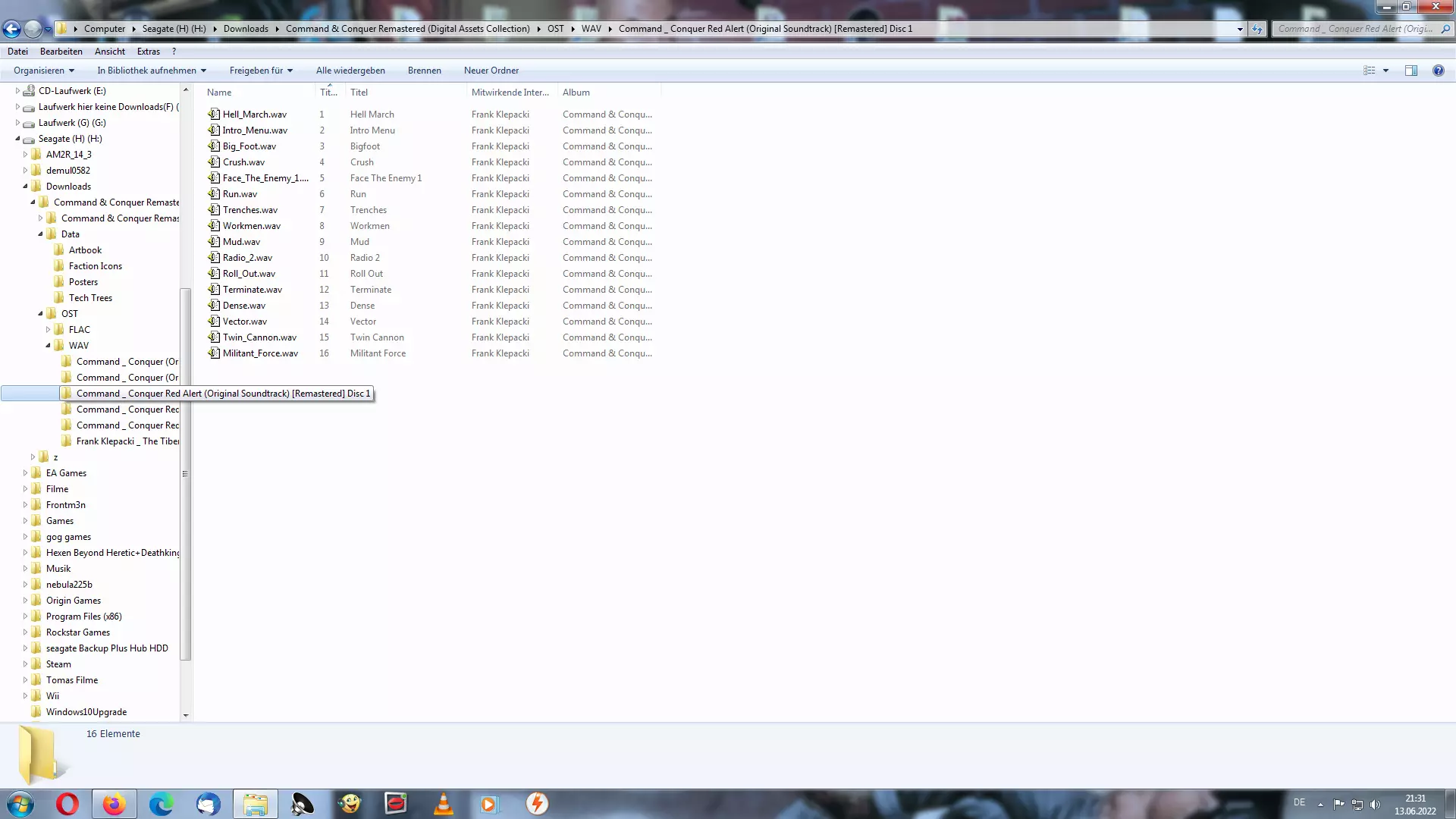Click inside the folder search field

(x=1355, y=29)
